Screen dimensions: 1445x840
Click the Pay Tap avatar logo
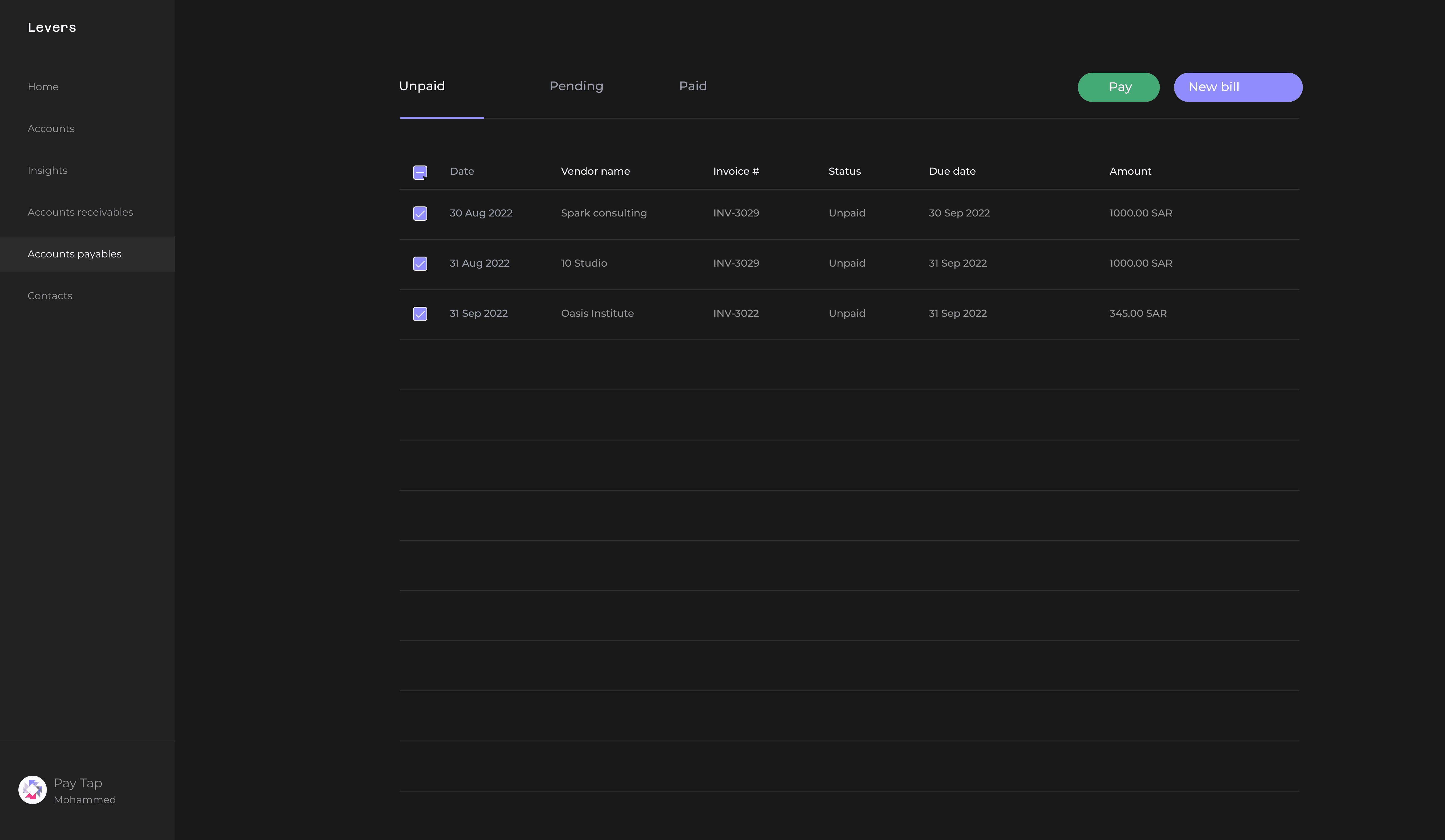pos(33,790)
